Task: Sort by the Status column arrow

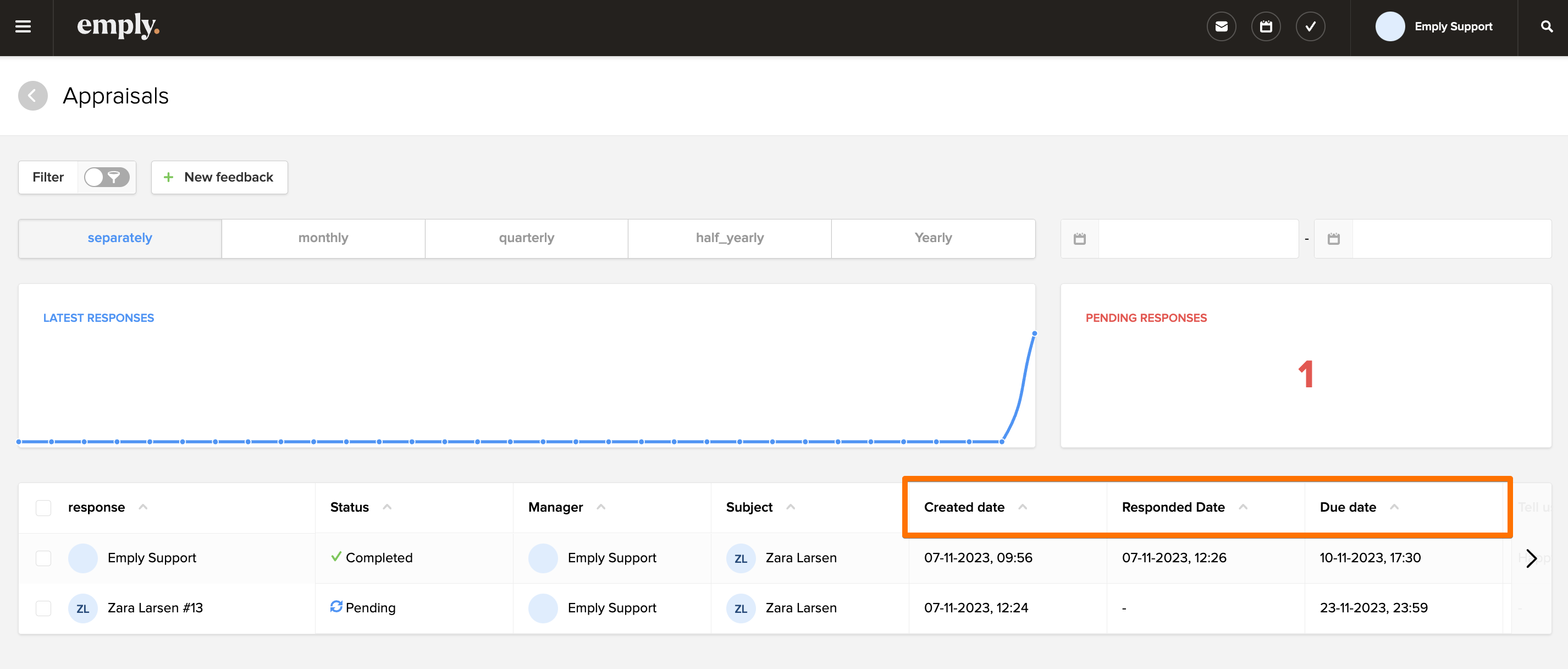Action: (387, 507)
